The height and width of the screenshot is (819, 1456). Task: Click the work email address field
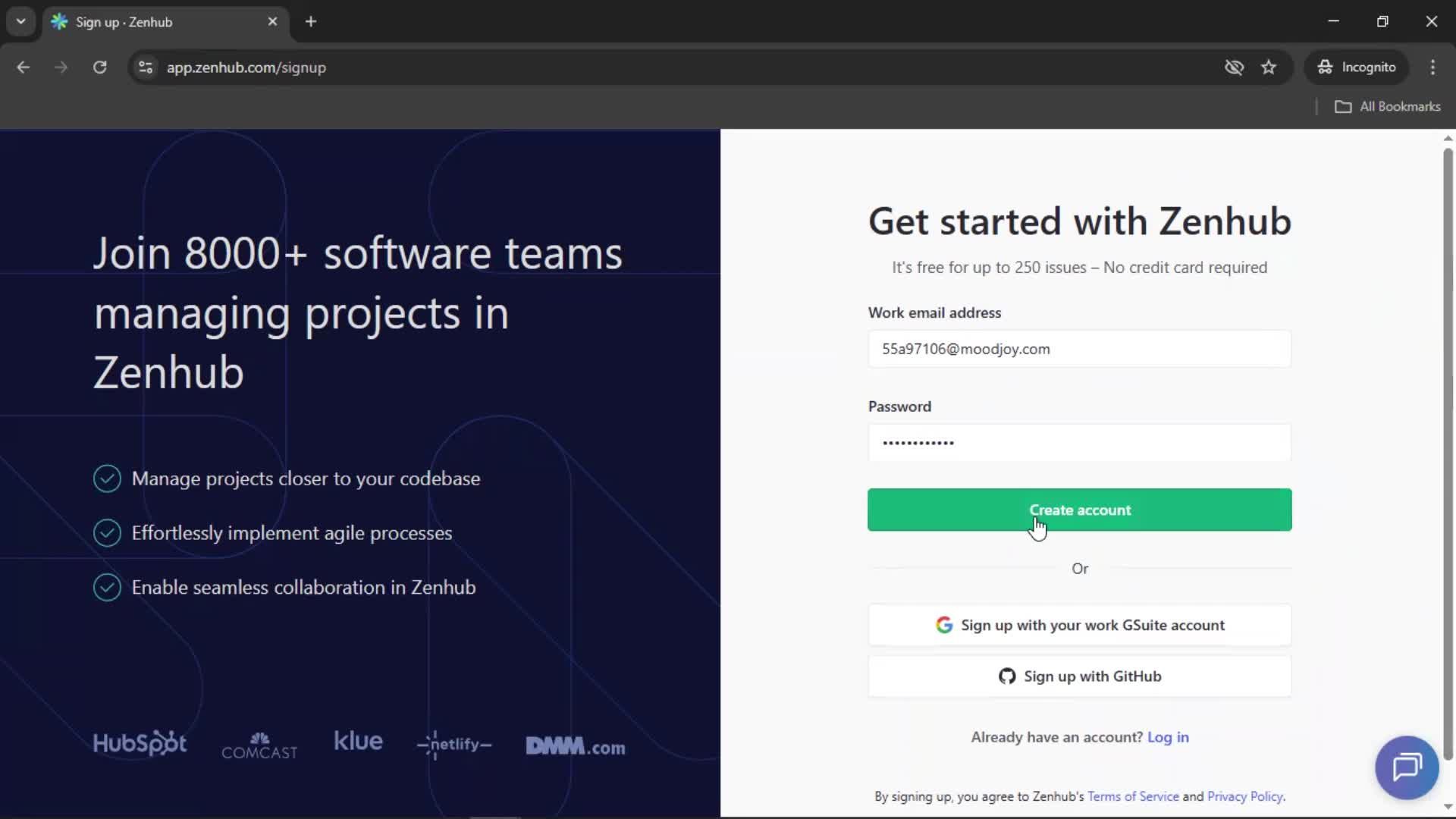point(1080,349)
